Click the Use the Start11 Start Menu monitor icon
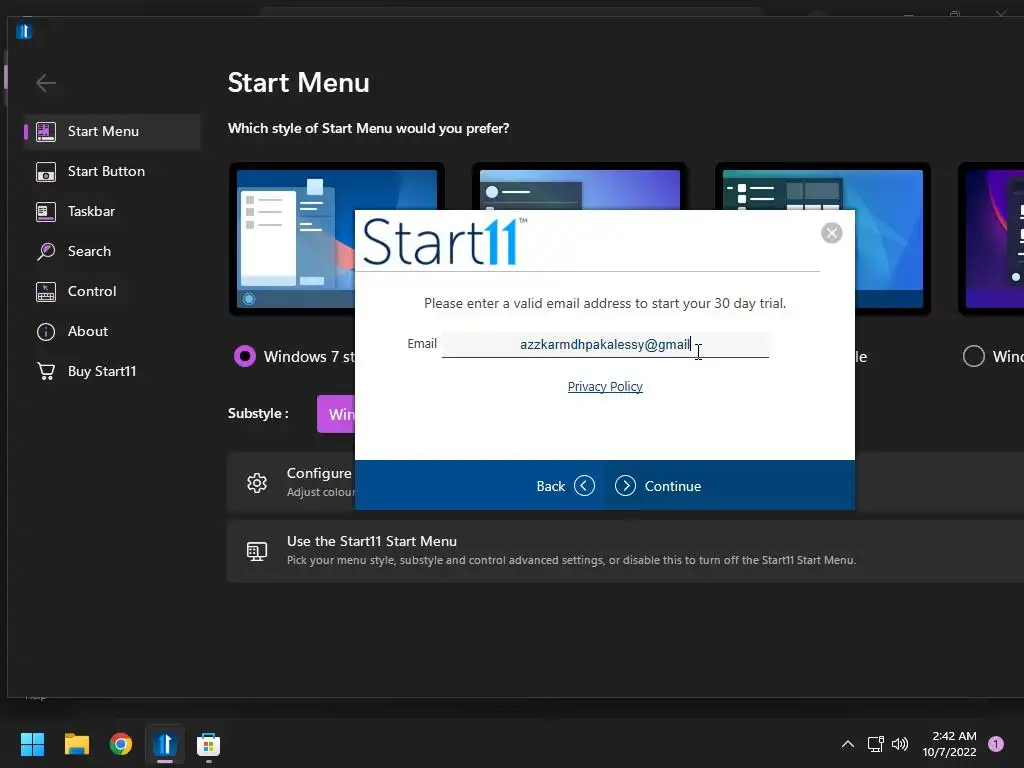Image resolution: width=1024 pixels, height=768 pixels. pos(257,551)
